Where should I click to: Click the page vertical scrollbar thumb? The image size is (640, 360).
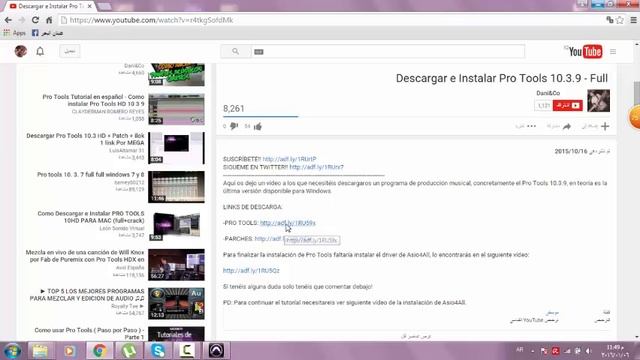(x=636, y=93)
